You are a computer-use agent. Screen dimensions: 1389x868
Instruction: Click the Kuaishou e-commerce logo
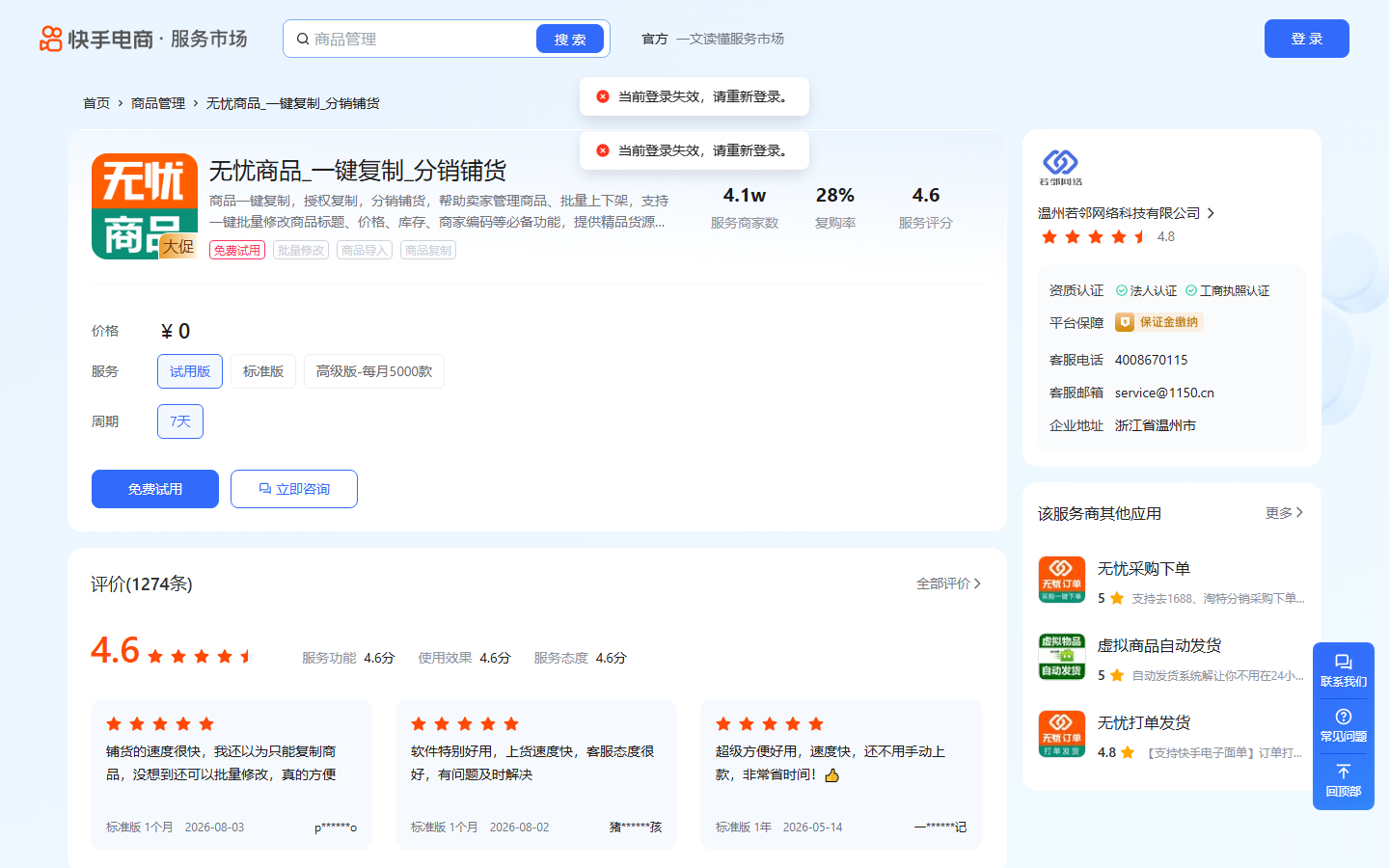pyautogui.click(x=144, y=39)
